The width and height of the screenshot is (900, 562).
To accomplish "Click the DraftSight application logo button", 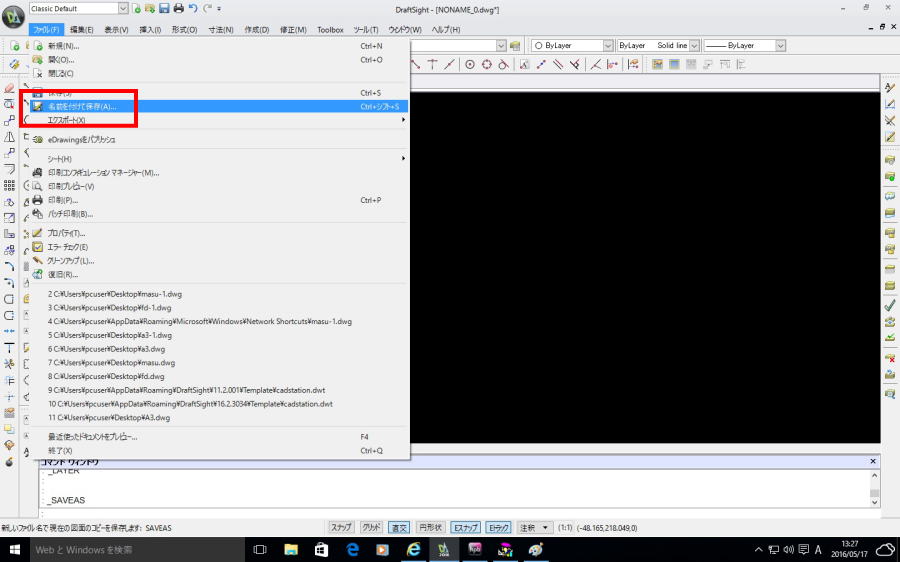I will pos(13,16).
